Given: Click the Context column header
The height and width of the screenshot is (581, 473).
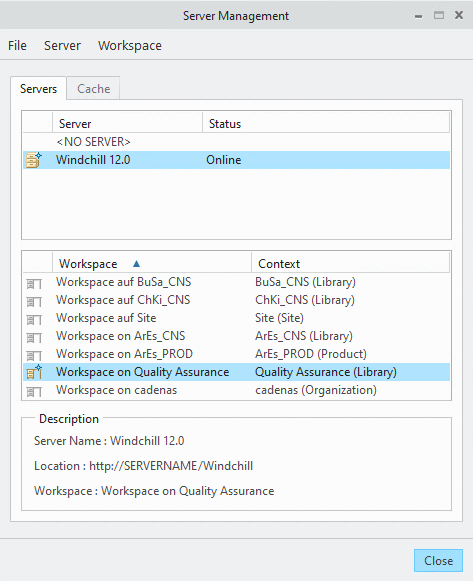Looking at the screenshot, I should tap(350, 264).
